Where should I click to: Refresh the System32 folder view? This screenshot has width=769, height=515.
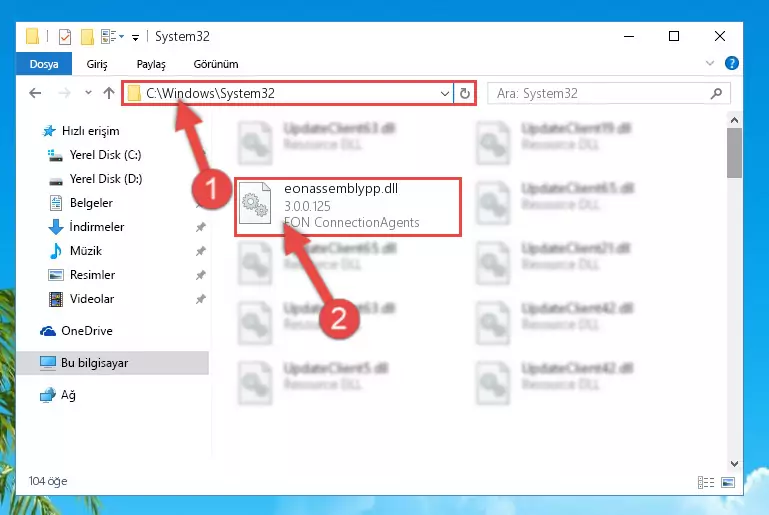coord(464,93)
